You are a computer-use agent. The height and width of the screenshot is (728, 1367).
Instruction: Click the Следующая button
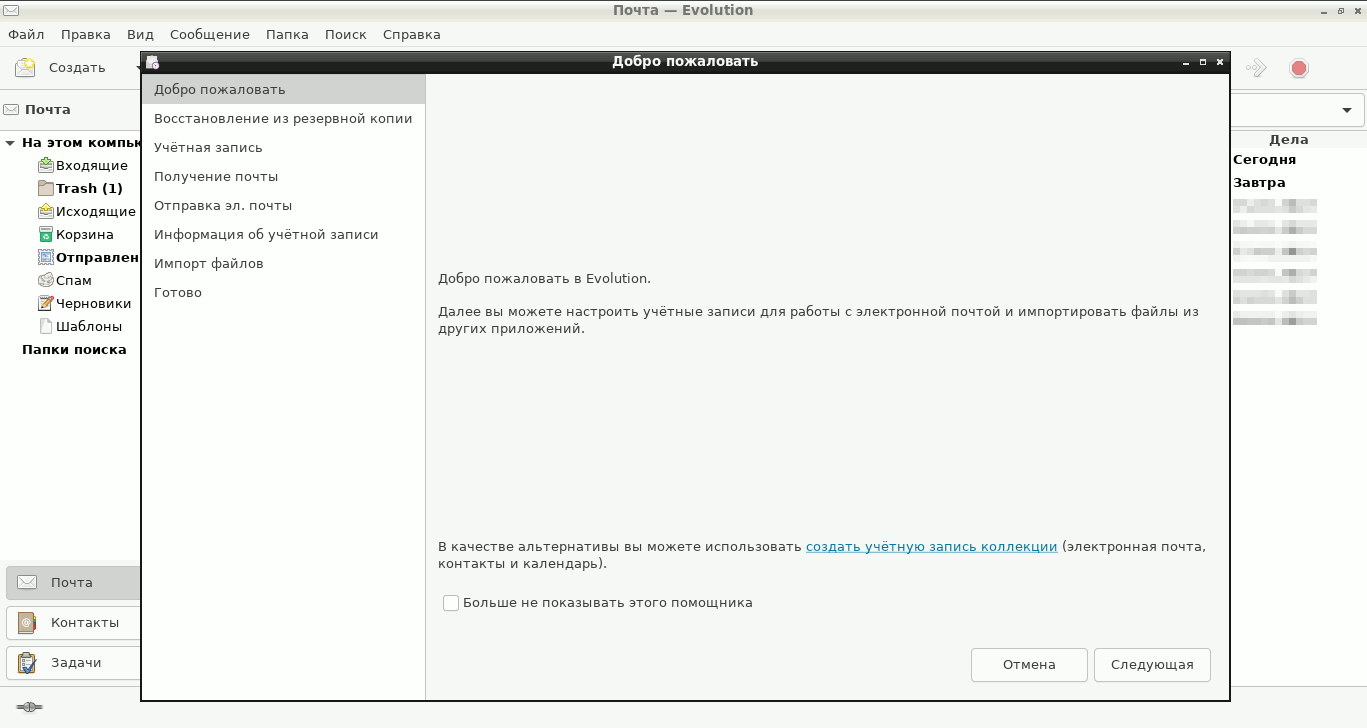1152,665
